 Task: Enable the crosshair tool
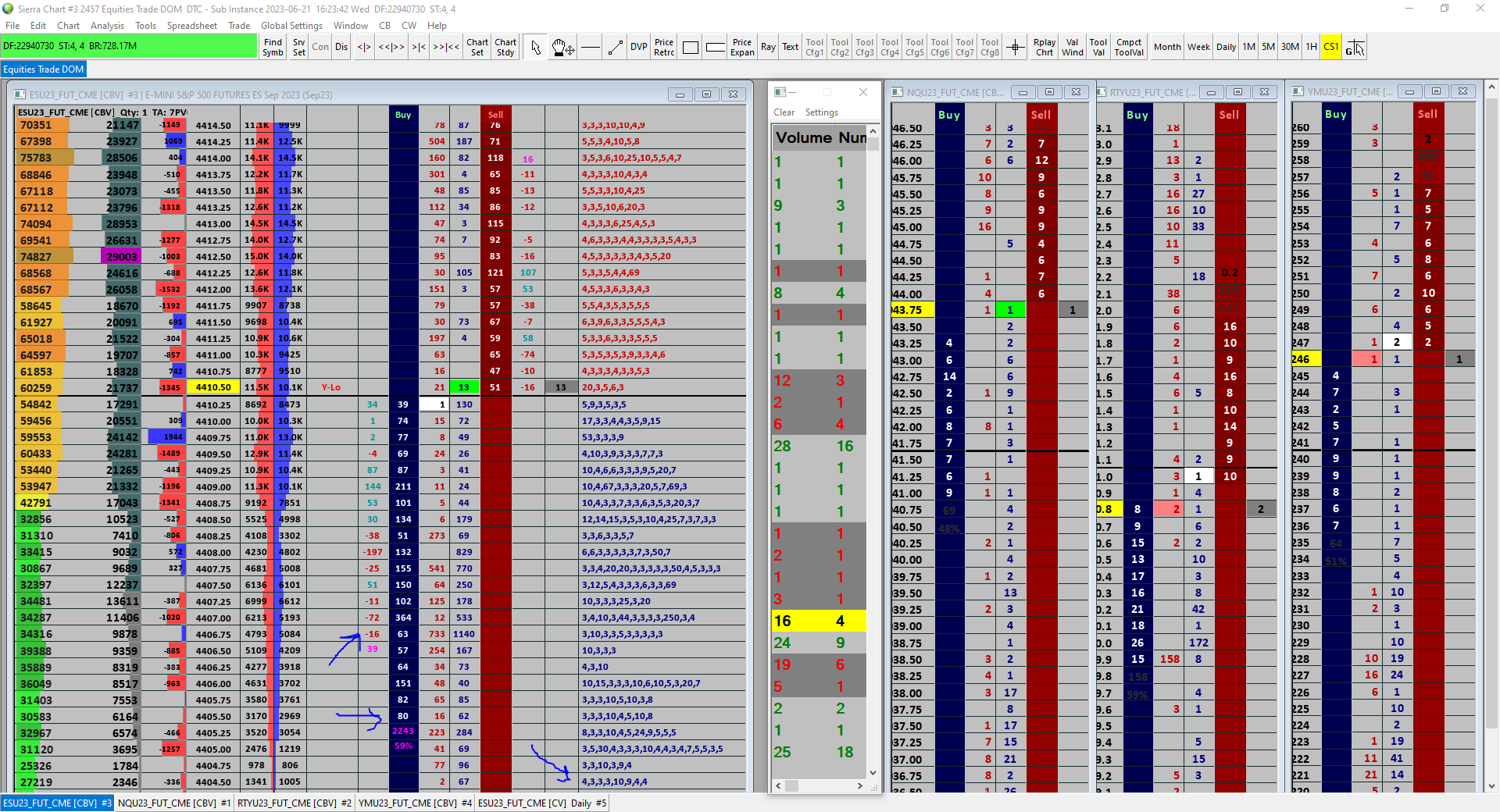[1015, 48]
